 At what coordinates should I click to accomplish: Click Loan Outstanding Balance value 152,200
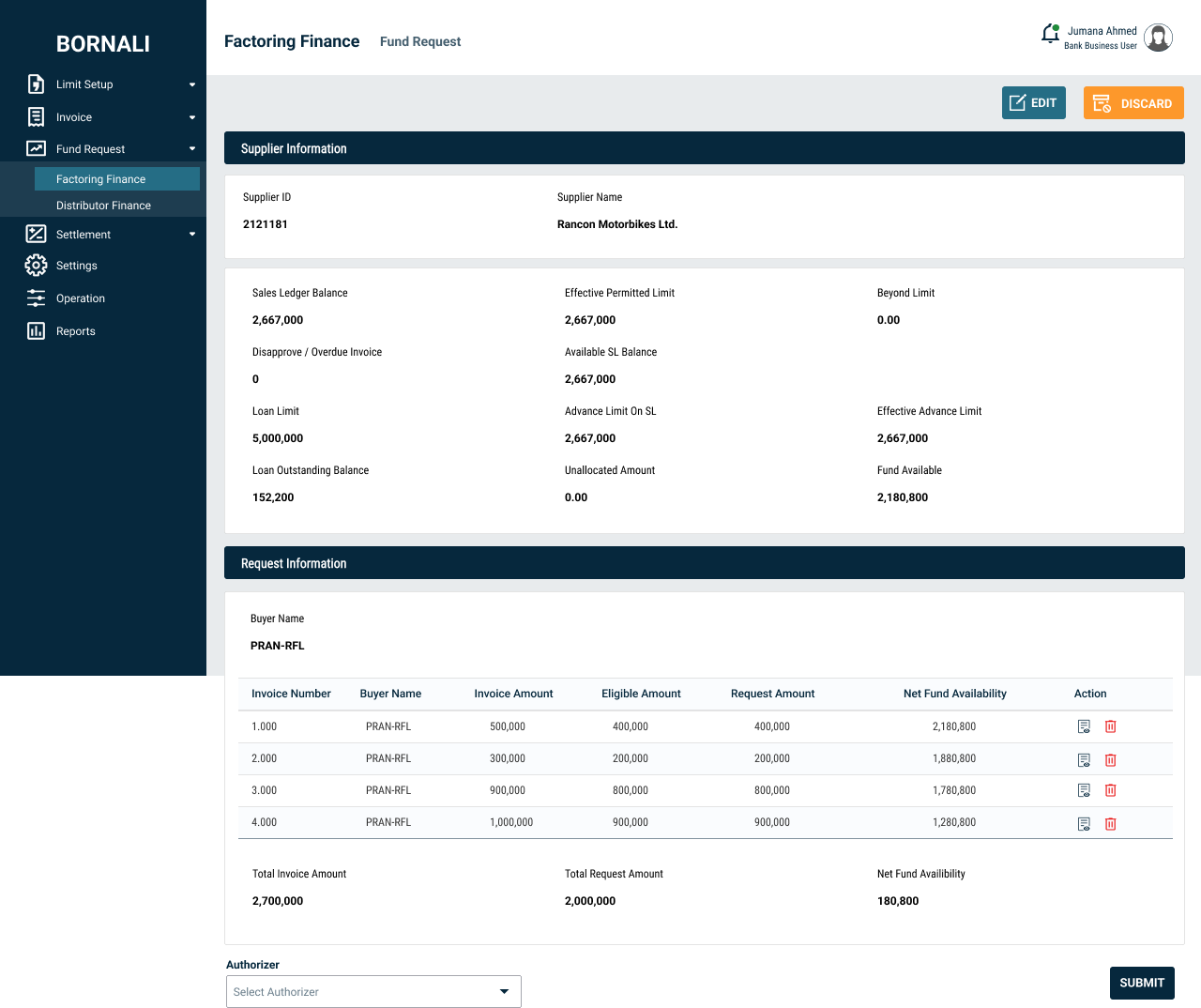(273, 497)
